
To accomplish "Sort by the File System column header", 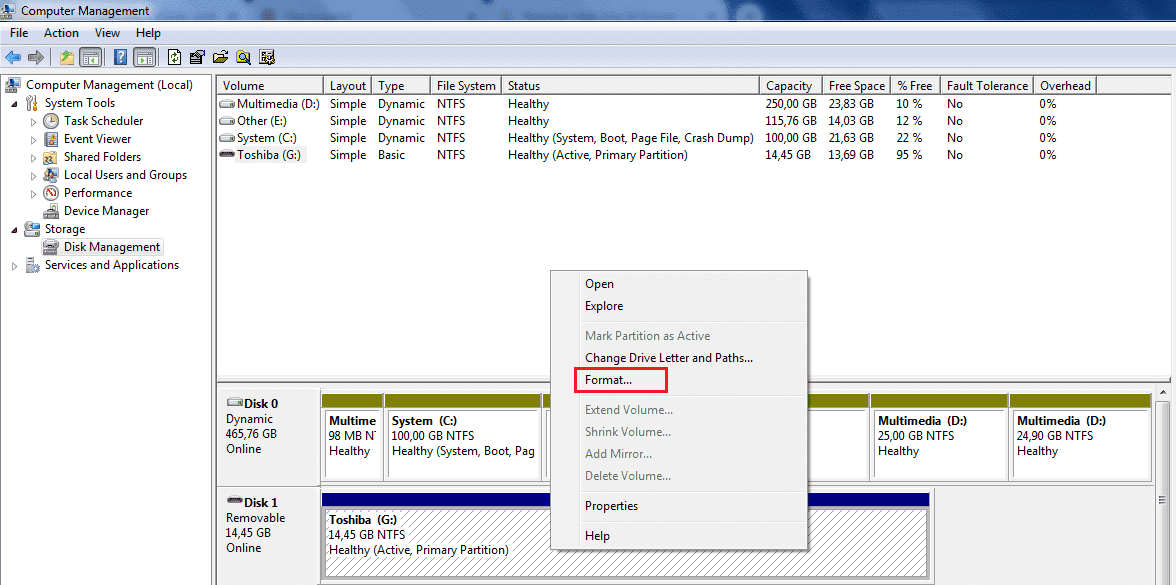I will (x=466, y=86).
